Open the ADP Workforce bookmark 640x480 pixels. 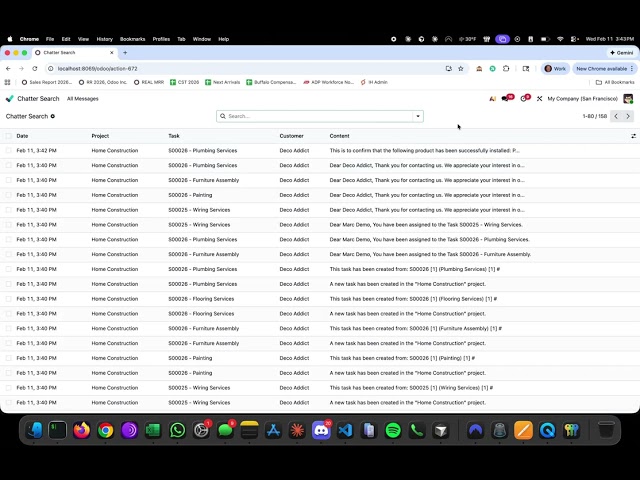pyautogui.click(x=328, y=82)
